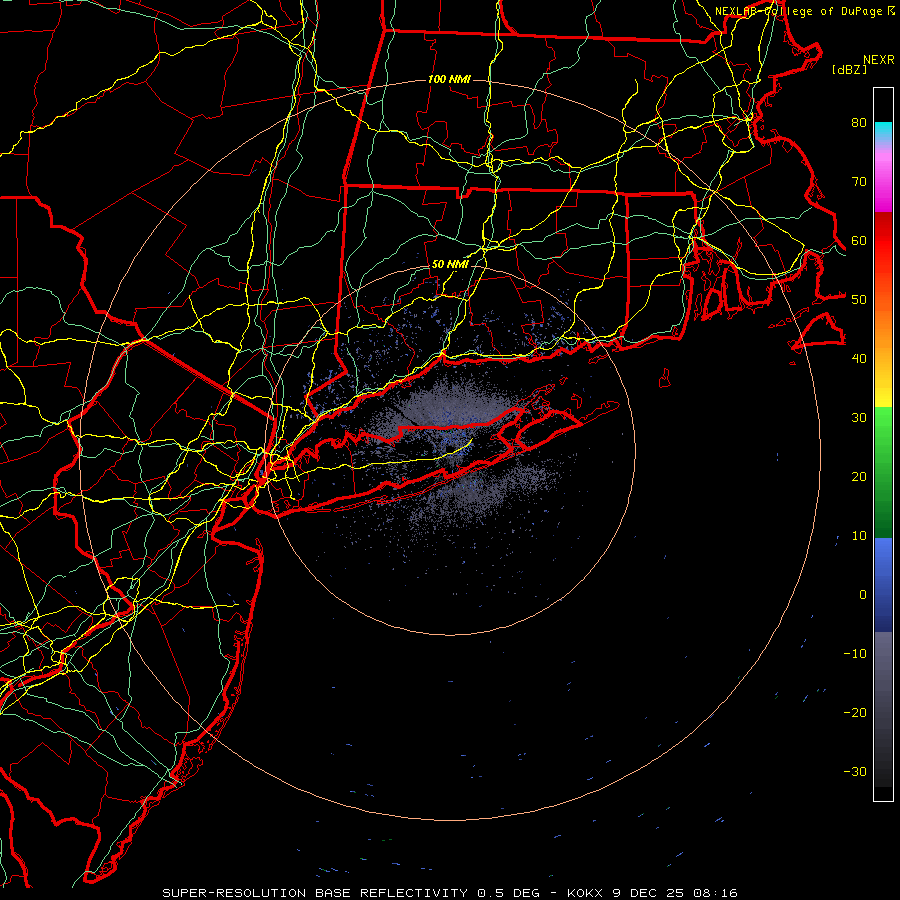Click the "[dBZ]" unit label
Viewport: 900px width, 900px height.
click(x=849, y=69)
